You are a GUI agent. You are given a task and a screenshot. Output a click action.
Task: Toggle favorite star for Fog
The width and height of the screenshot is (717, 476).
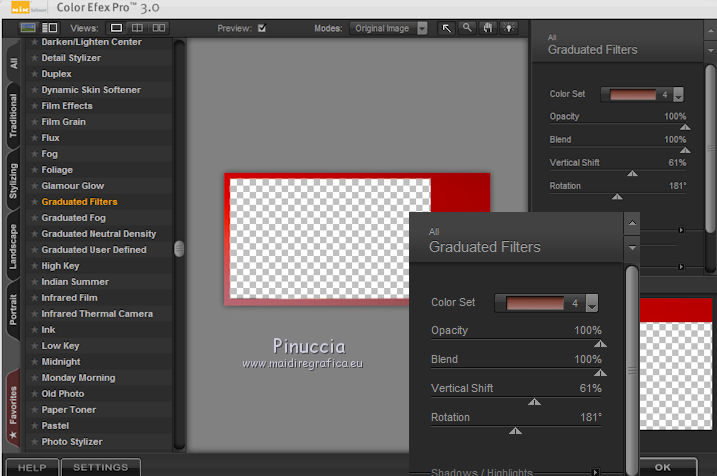point(34,154)
